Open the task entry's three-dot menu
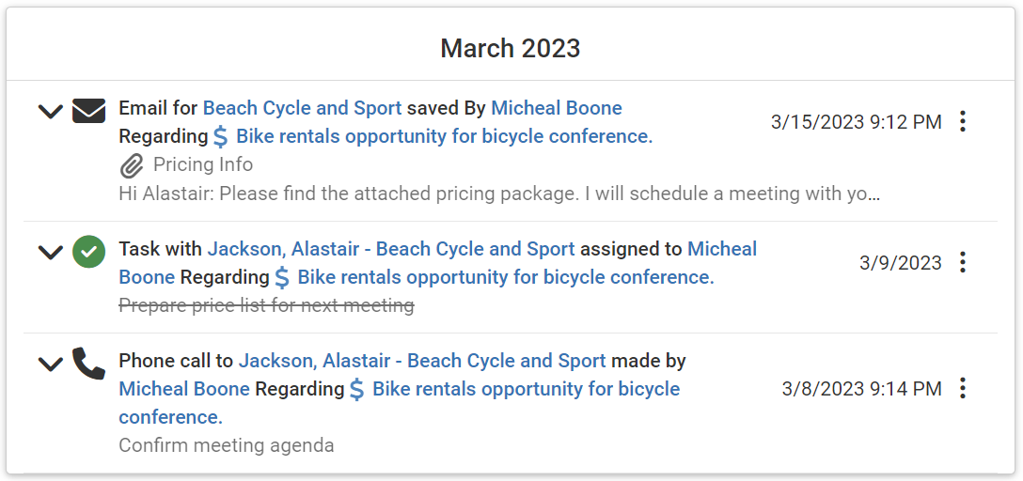 tap(962, 263)
